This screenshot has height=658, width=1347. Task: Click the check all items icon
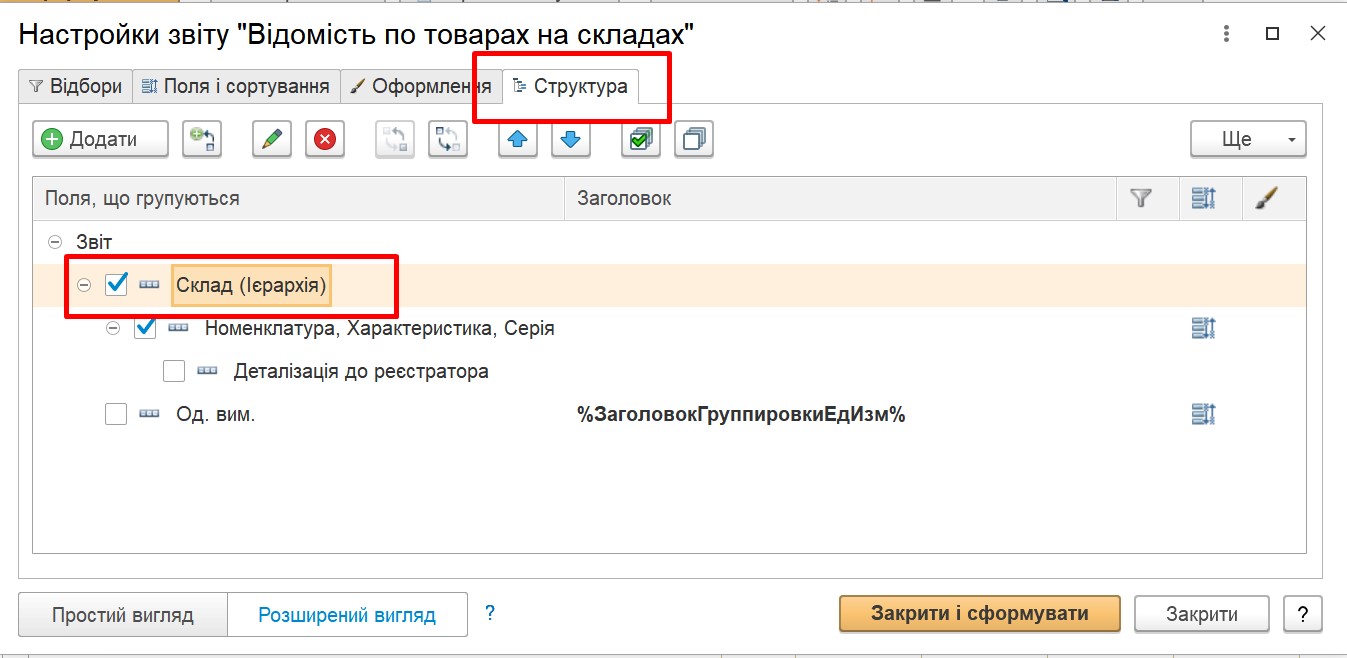click(641, 140)
